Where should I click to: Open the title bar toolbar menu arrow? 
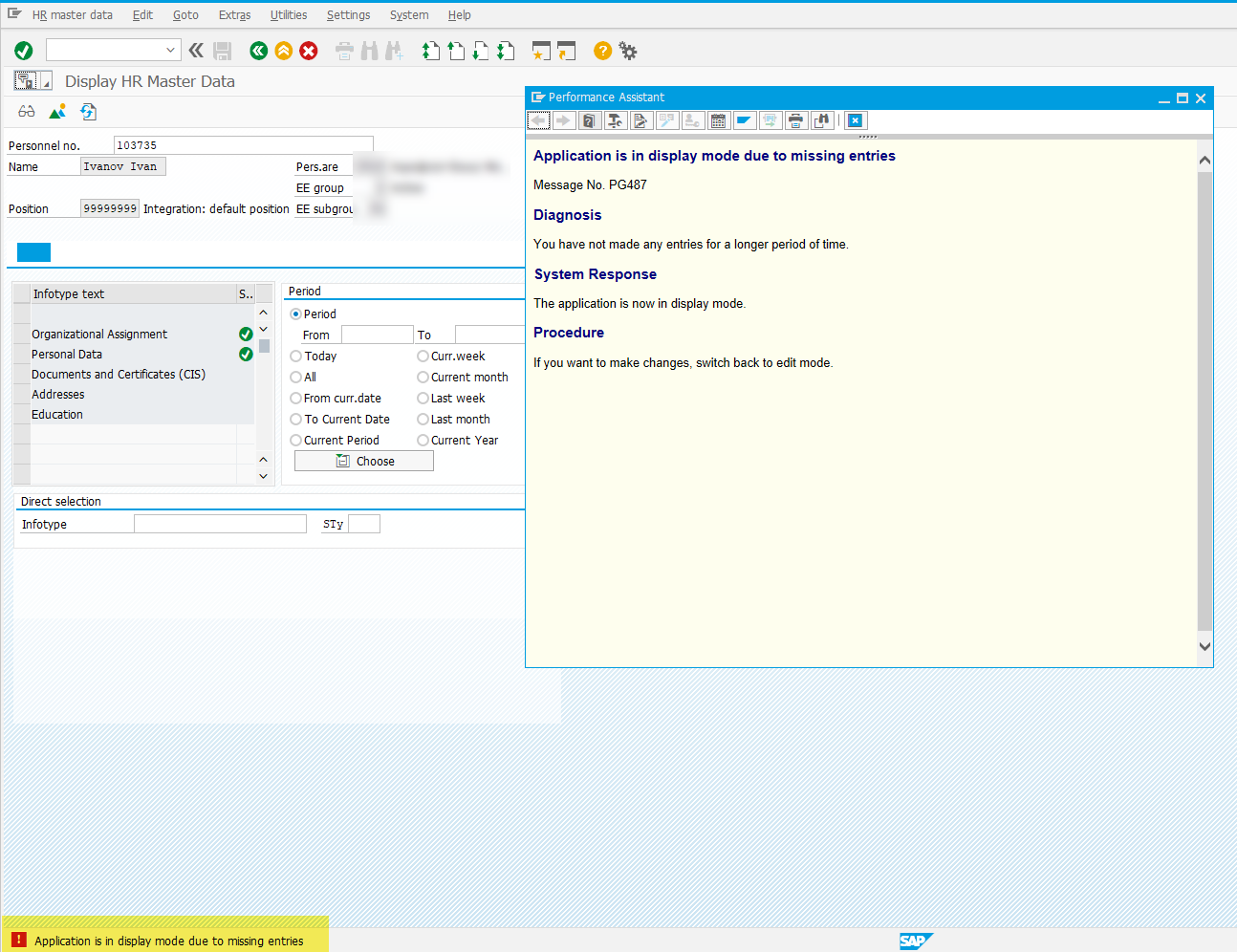tap(46, 81)
